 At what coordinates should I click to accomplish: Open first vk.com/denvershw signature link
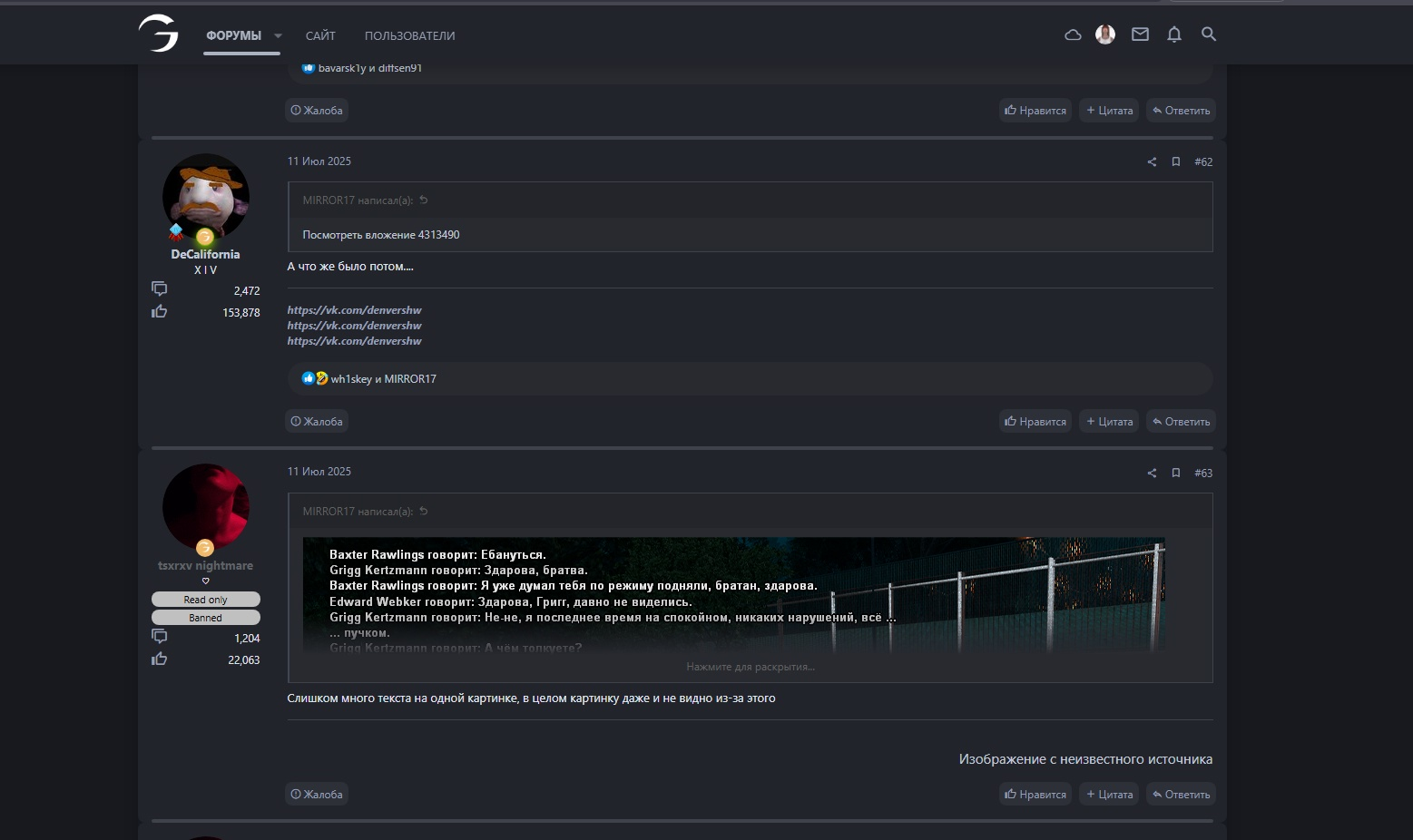[354, 310]
